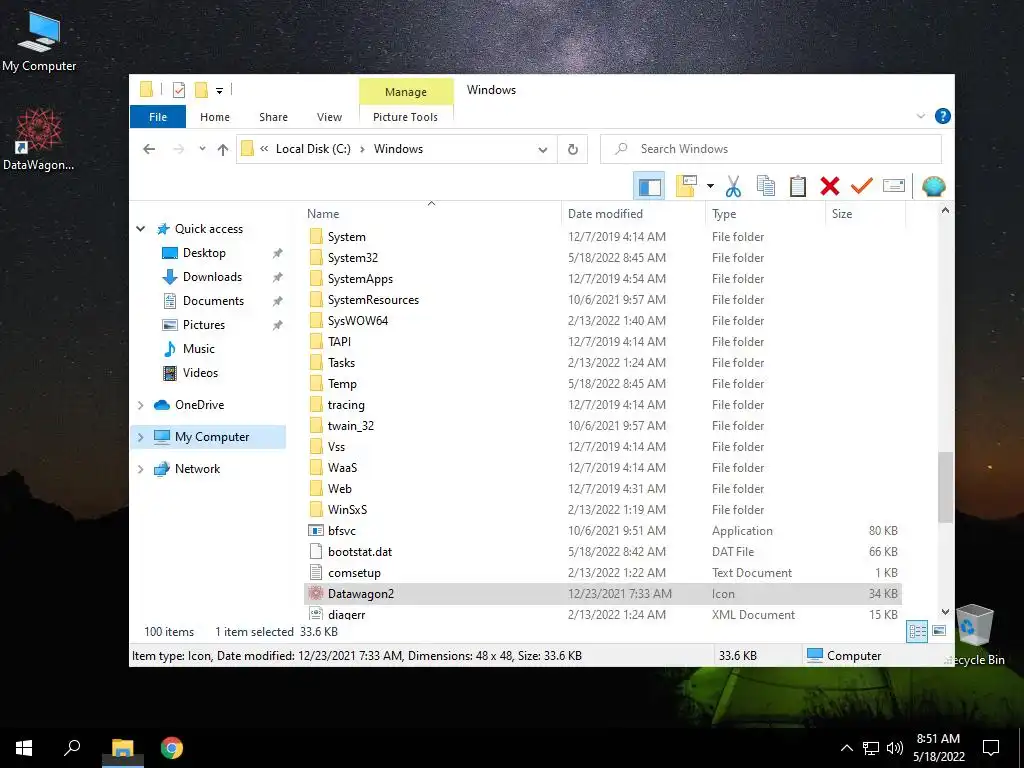
Task: Click the Help question mark icon
Action: pos(942,116)
